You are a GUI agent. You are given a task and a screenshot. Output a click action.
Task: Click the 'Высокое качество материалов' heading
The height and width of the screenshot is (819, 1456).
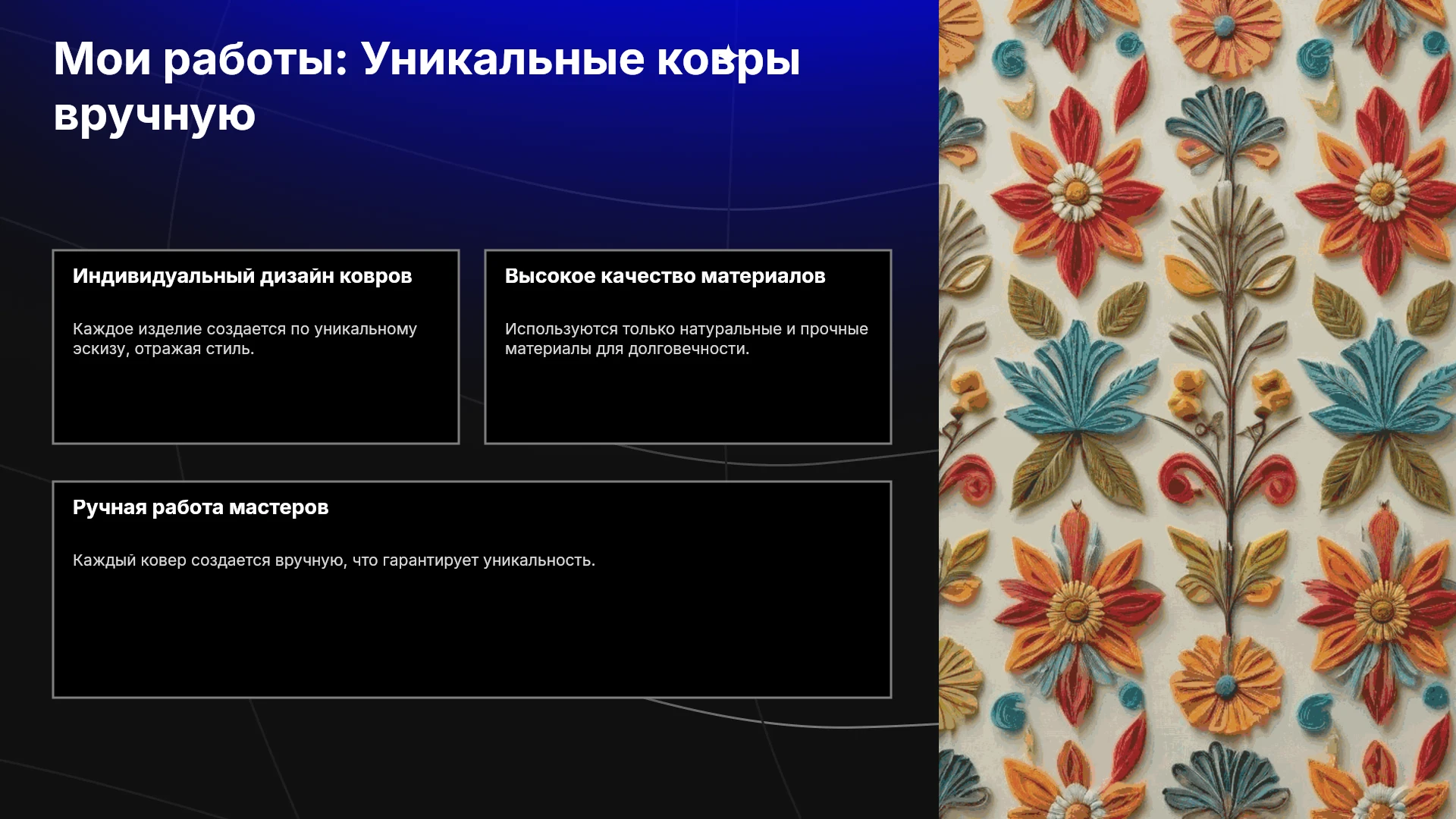coord(665,276)
